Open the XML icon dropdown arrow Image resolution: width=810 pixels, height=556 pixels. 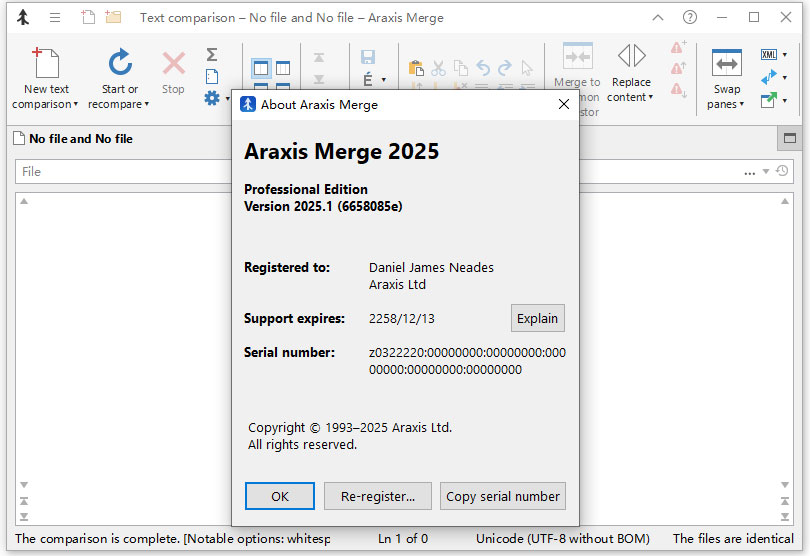[785, 55]
